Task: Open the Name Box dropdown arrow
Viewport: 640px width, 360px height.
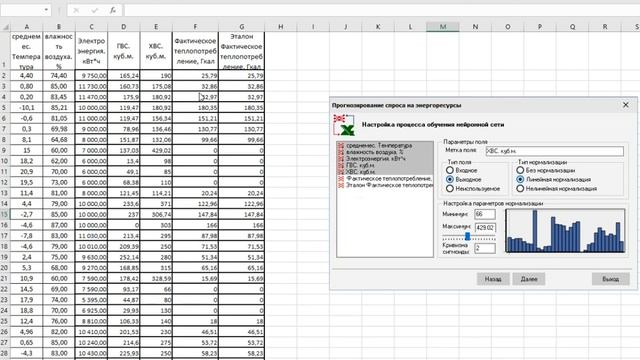Action: click(46, 10)
